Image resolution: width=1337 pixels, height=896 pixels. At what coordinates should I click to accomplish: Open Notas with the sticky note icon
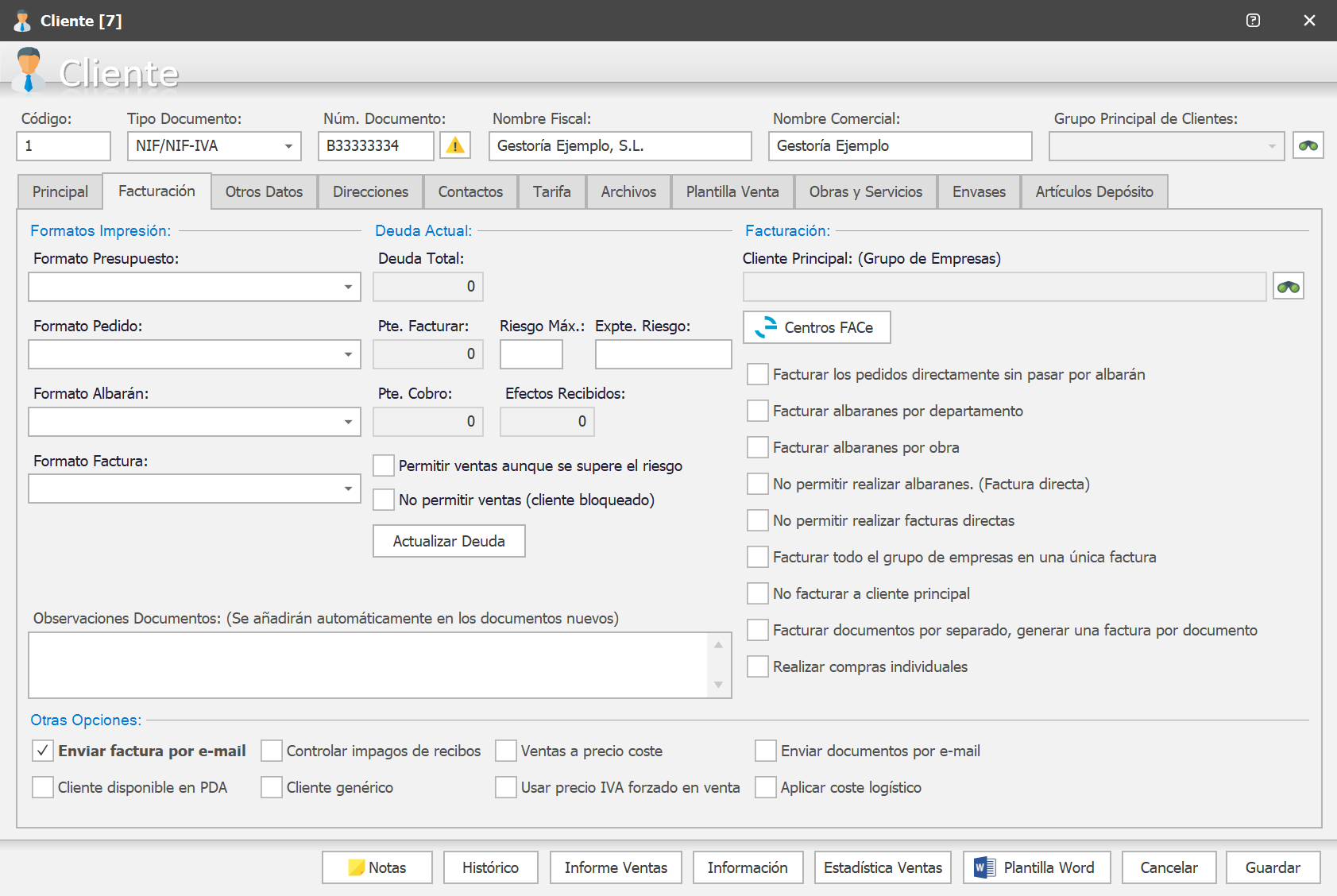[x=377, y=867]
